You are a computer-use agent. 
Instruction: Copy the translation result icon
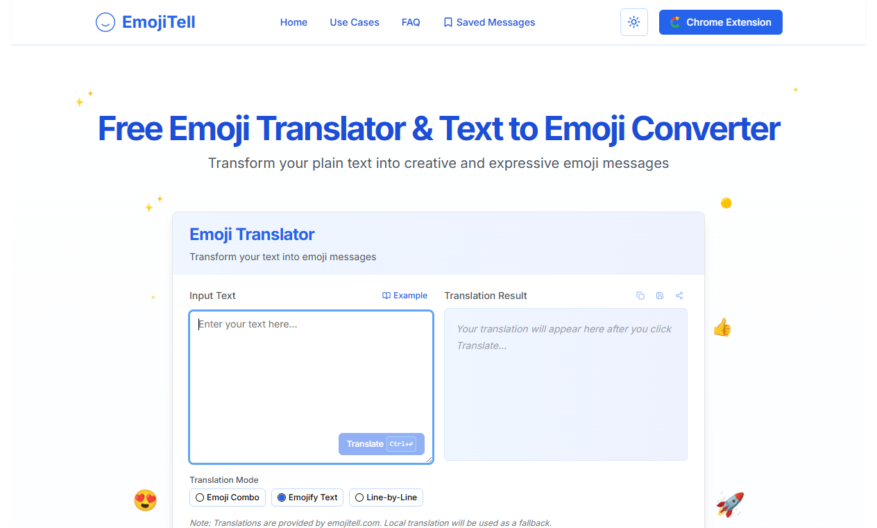click(640, 295)
